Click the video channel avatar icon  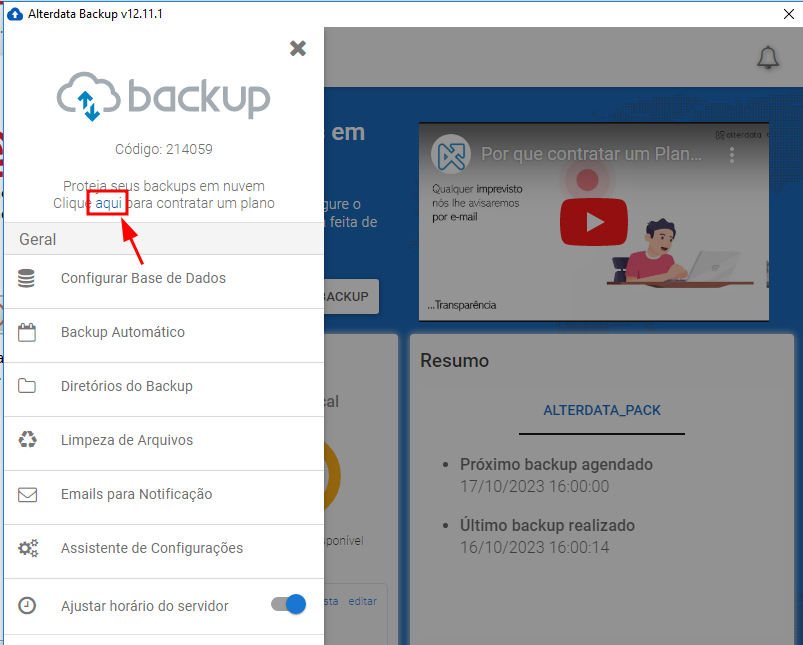pyautogui.click(x=451, y=154)
